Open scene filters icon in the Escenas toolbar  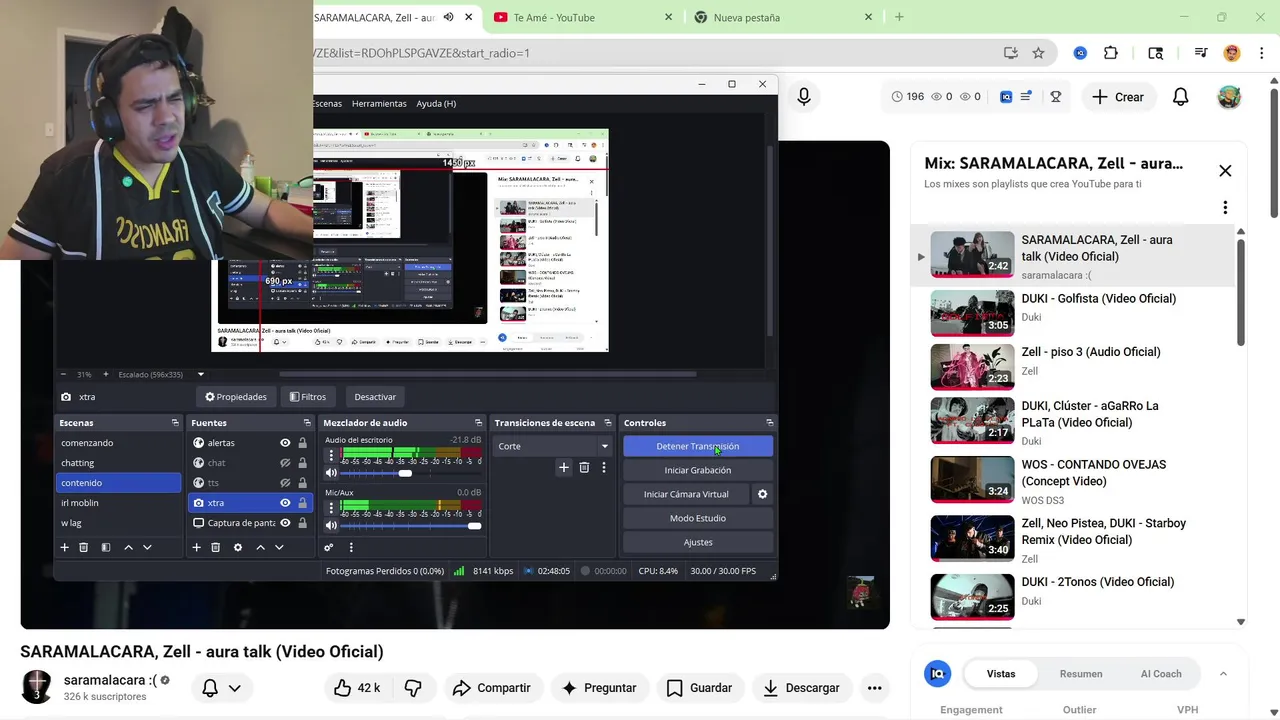[x=105, y=547]
